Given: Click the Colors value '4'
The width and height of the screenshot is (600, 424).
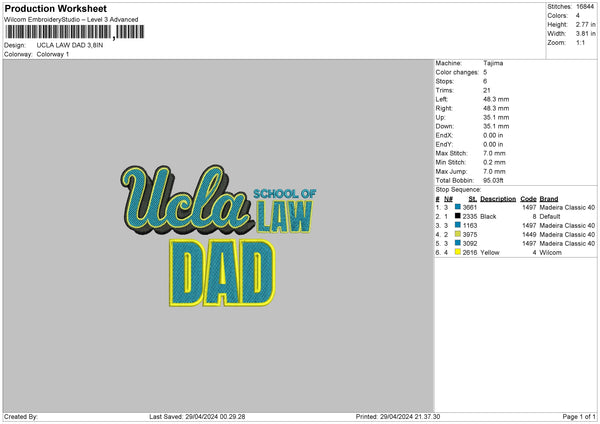Looking at the screenshot, I should (578, 16).
